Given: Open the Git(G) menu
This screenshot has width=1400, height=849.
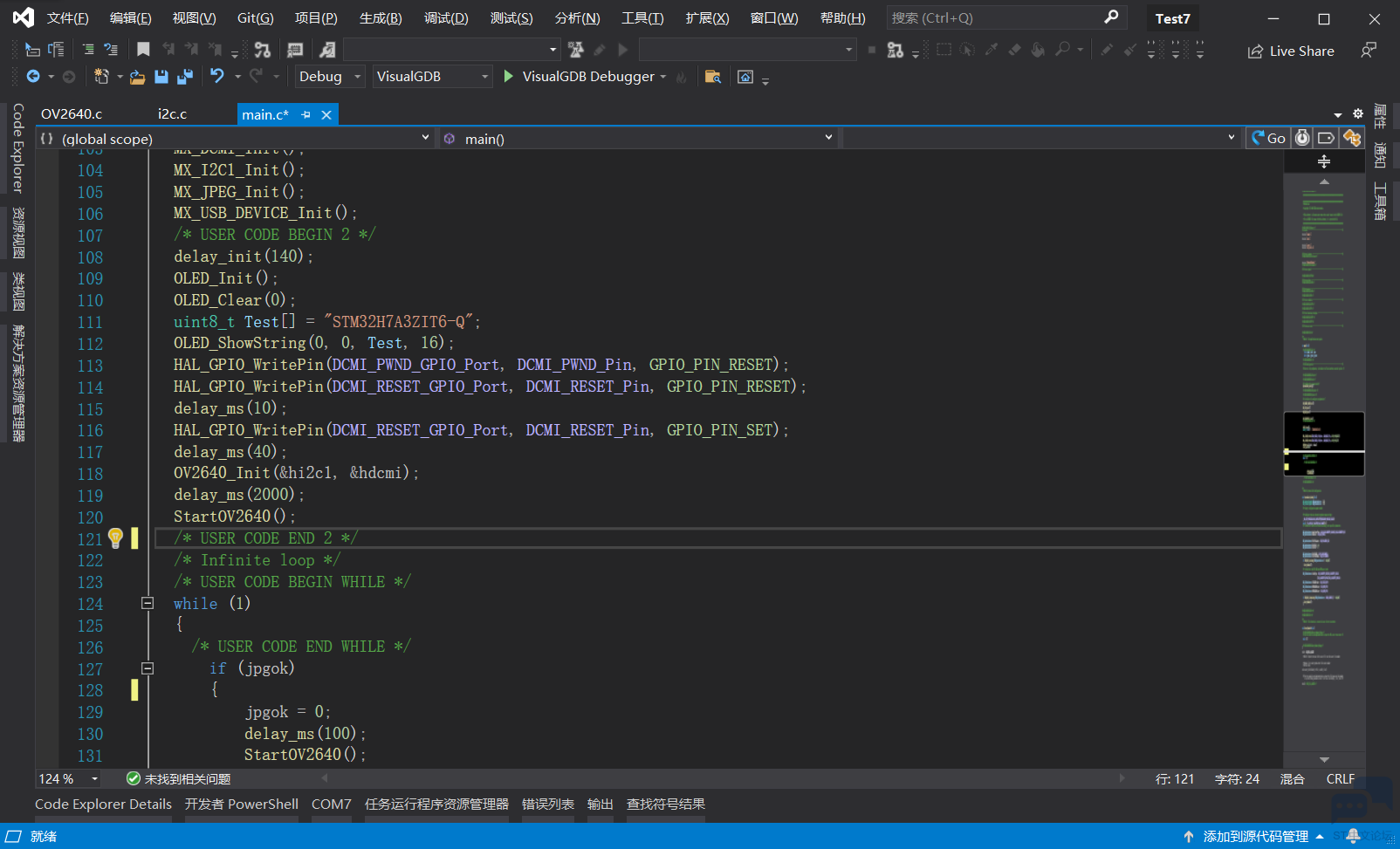Looking at the screenshot, I should click(255, 17).
